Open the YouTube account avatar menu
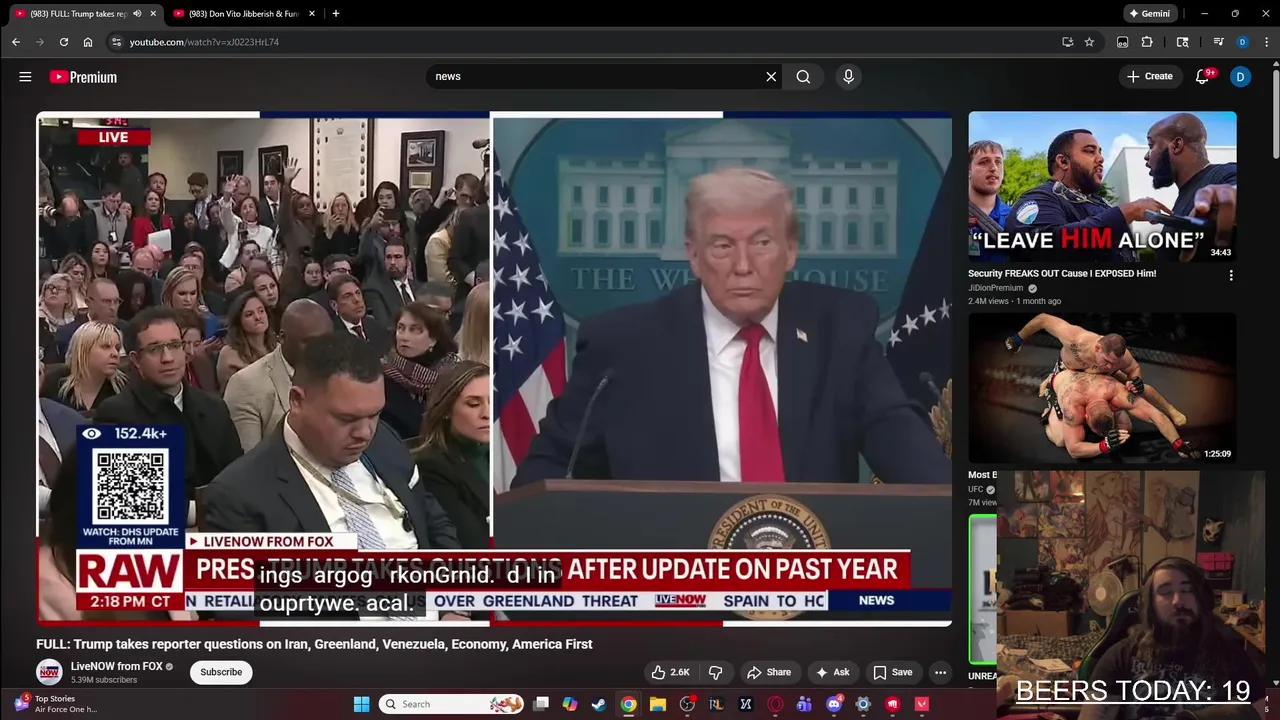 1240,76
